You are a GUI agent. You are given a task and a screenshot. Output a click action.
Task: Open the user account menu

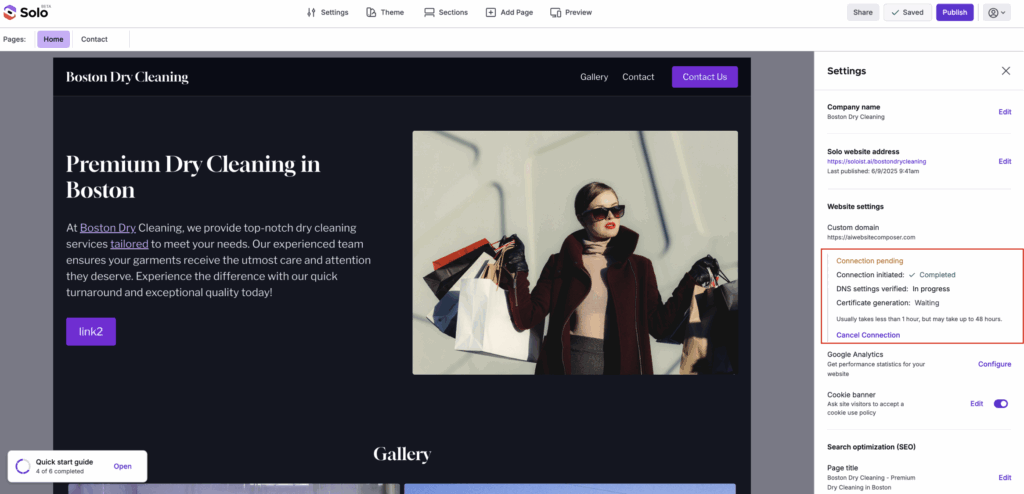tap(997, 12)
